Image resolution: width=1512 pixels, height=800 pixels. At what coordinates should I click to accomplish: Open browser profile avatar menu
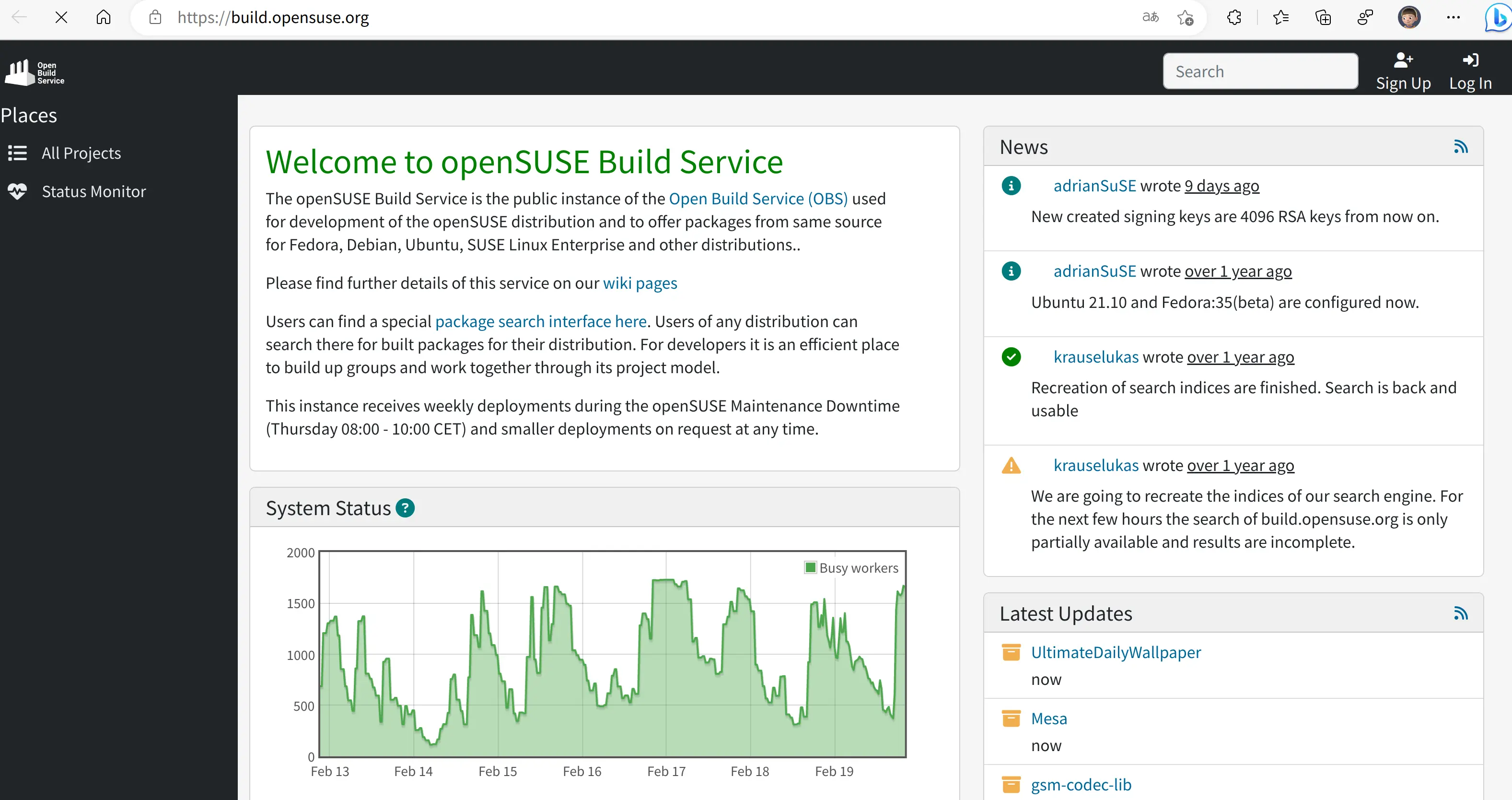(1409, 18)
